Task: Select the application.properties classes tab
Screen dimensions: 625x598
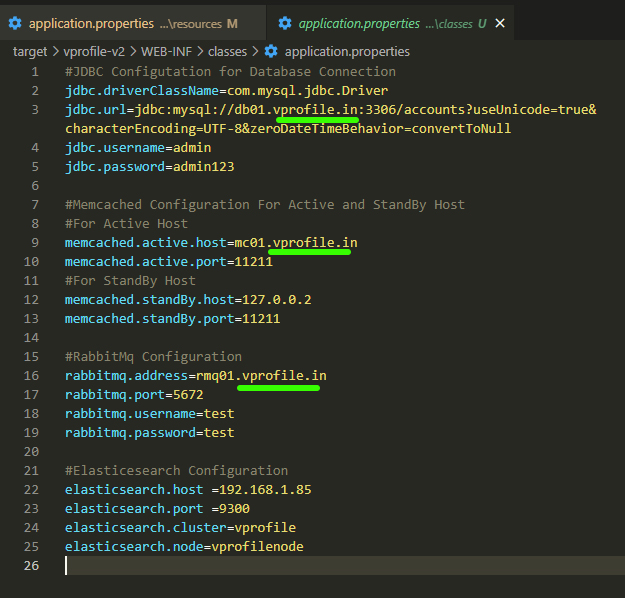Action: tap(390, 23)
